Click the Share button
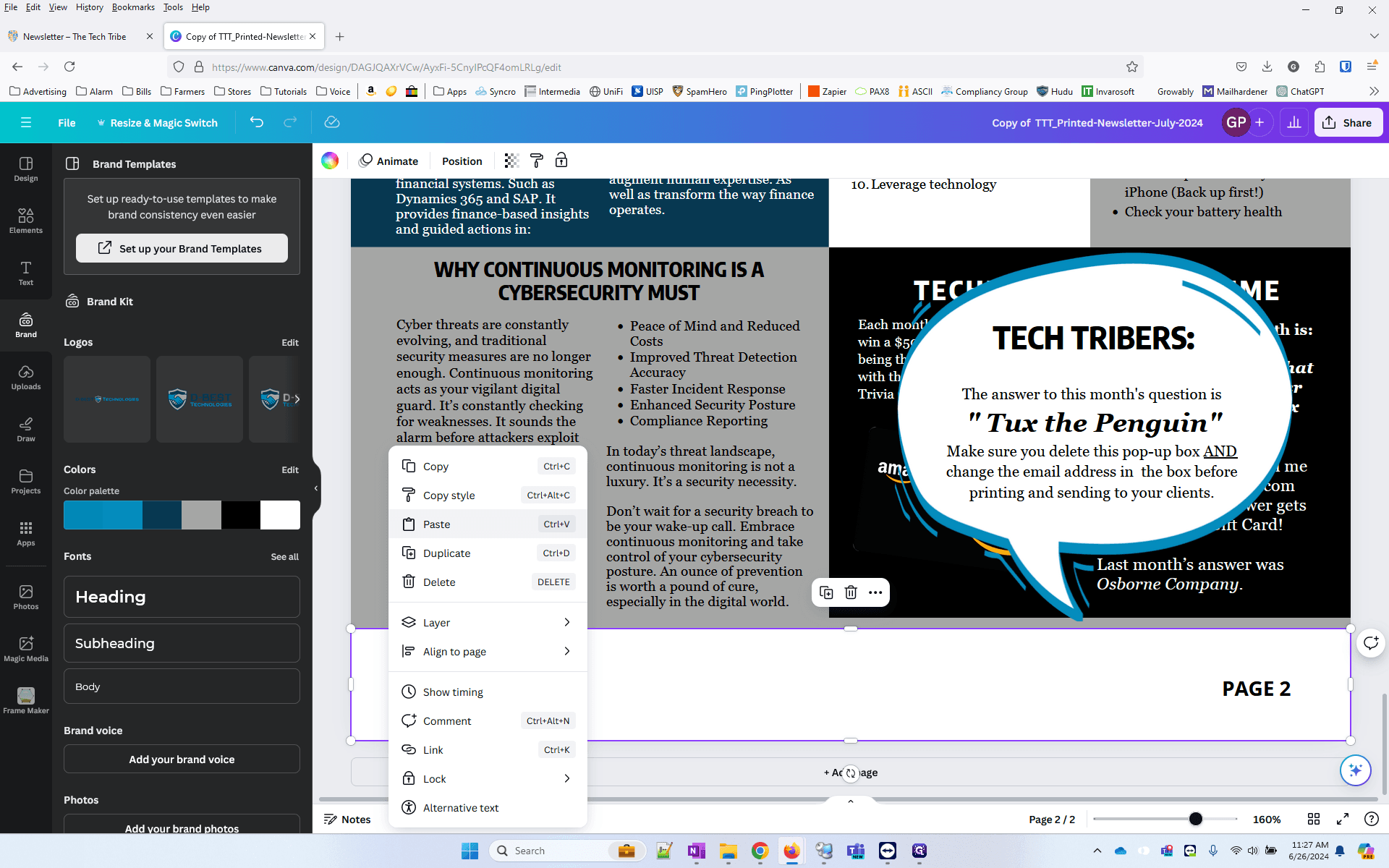 click(1348, 122)
